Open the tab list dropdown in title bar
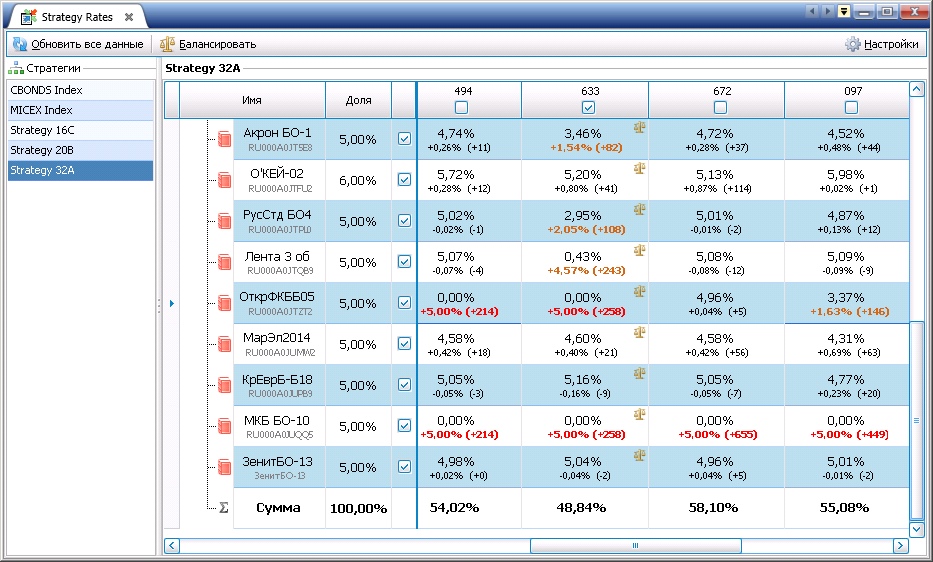933x562 pixels. tap(844, 11)
